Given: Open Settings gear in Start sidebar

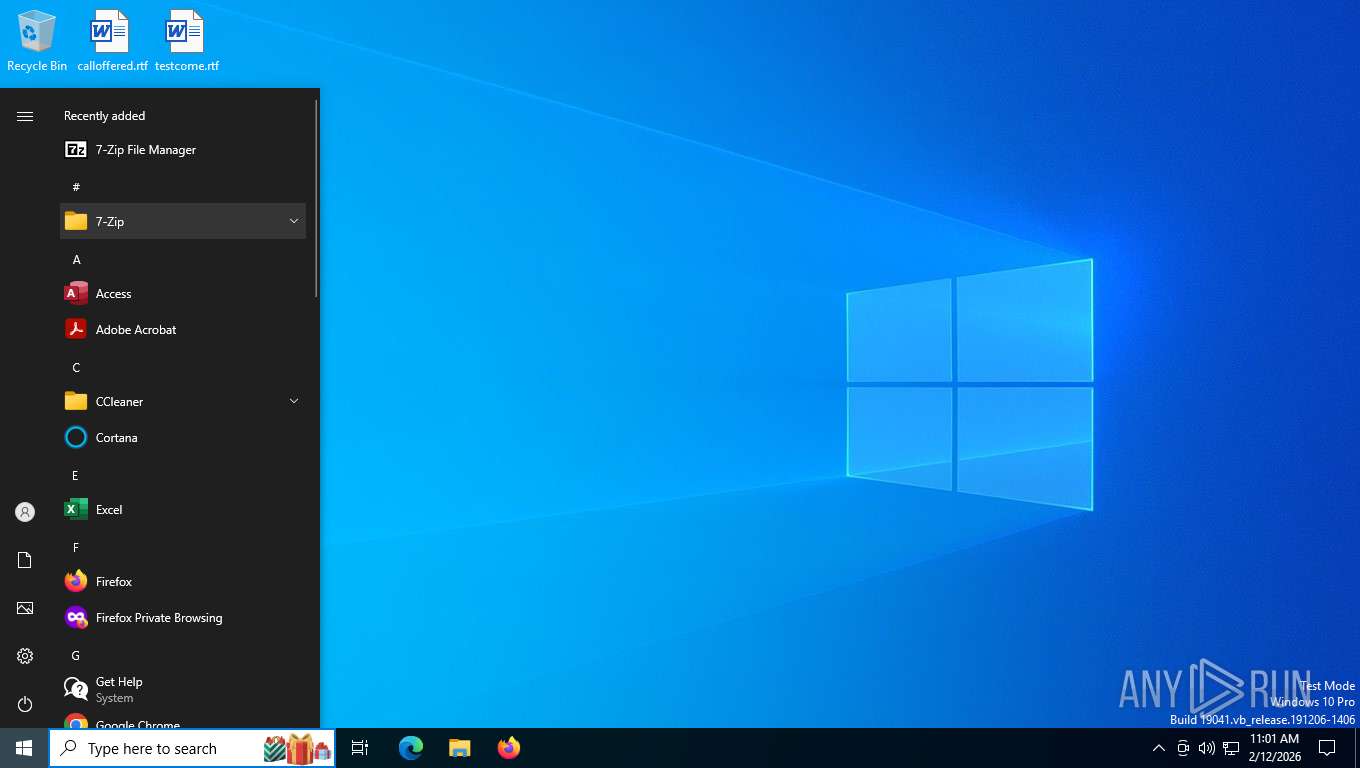Looking at the screenshot, I should pos(25,656).
